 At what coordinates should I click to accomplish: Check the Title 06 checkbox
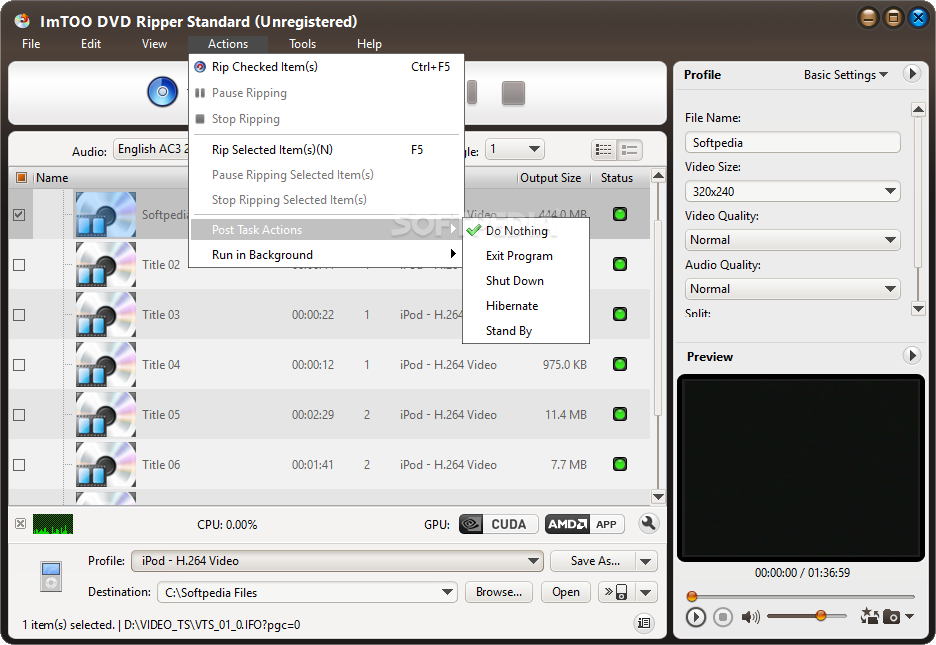pyautogui.click(x=19, y=465)
